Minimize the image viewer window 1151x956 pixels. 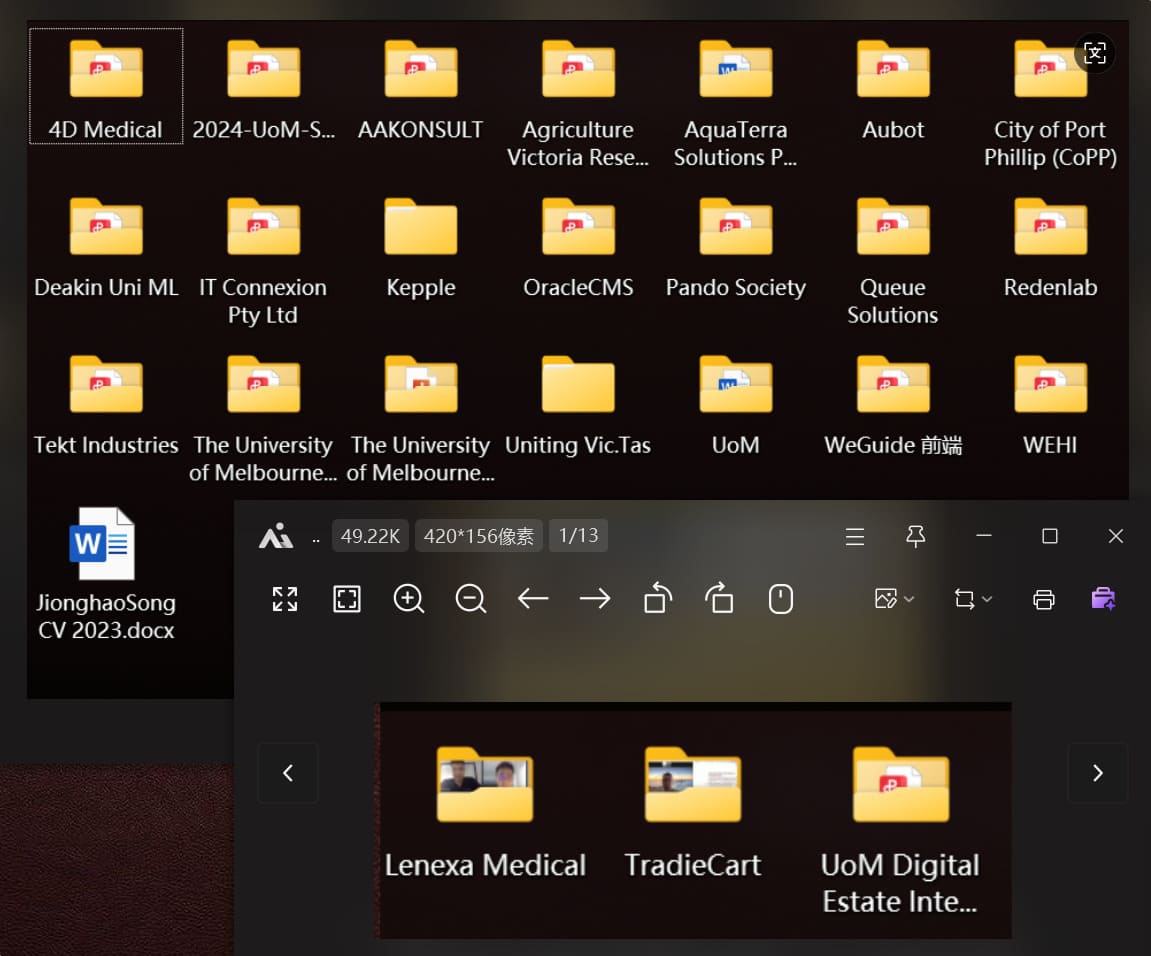coord(984,536)
